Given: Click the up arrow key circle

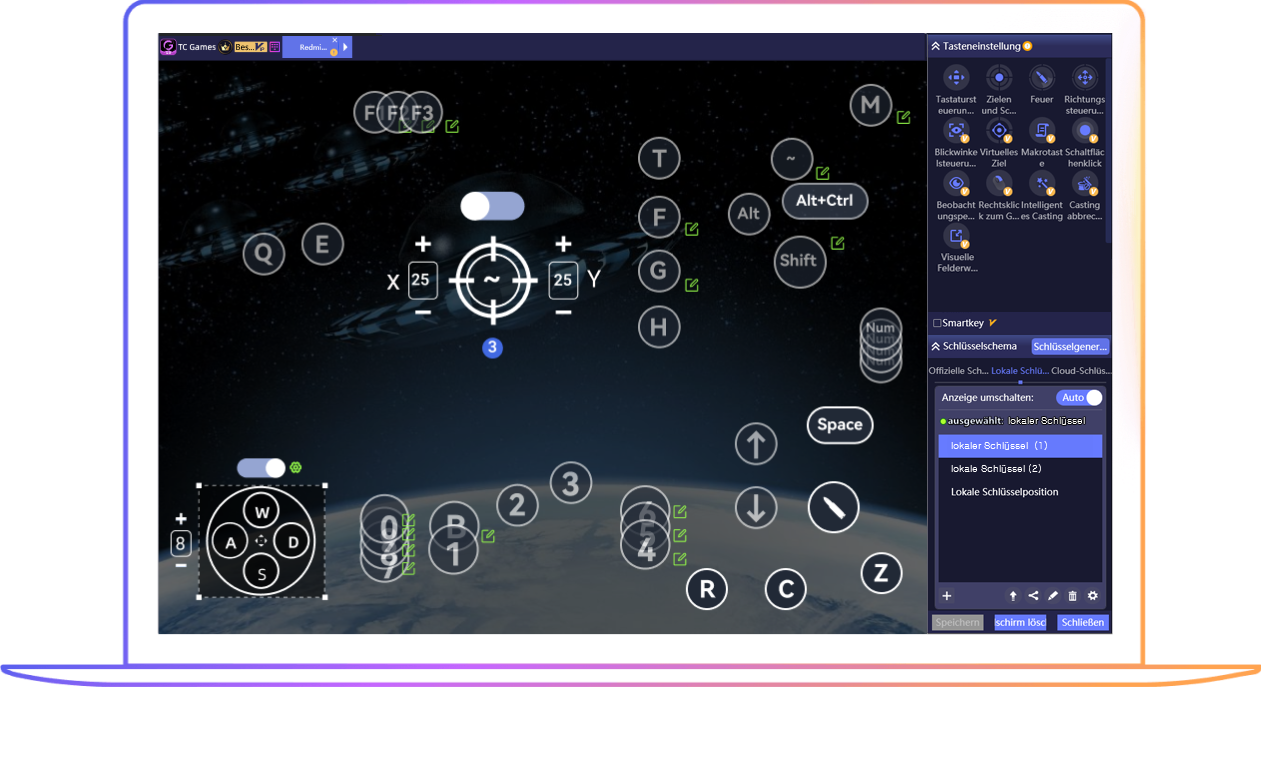Looking at the screenshot, I should 756,444.
